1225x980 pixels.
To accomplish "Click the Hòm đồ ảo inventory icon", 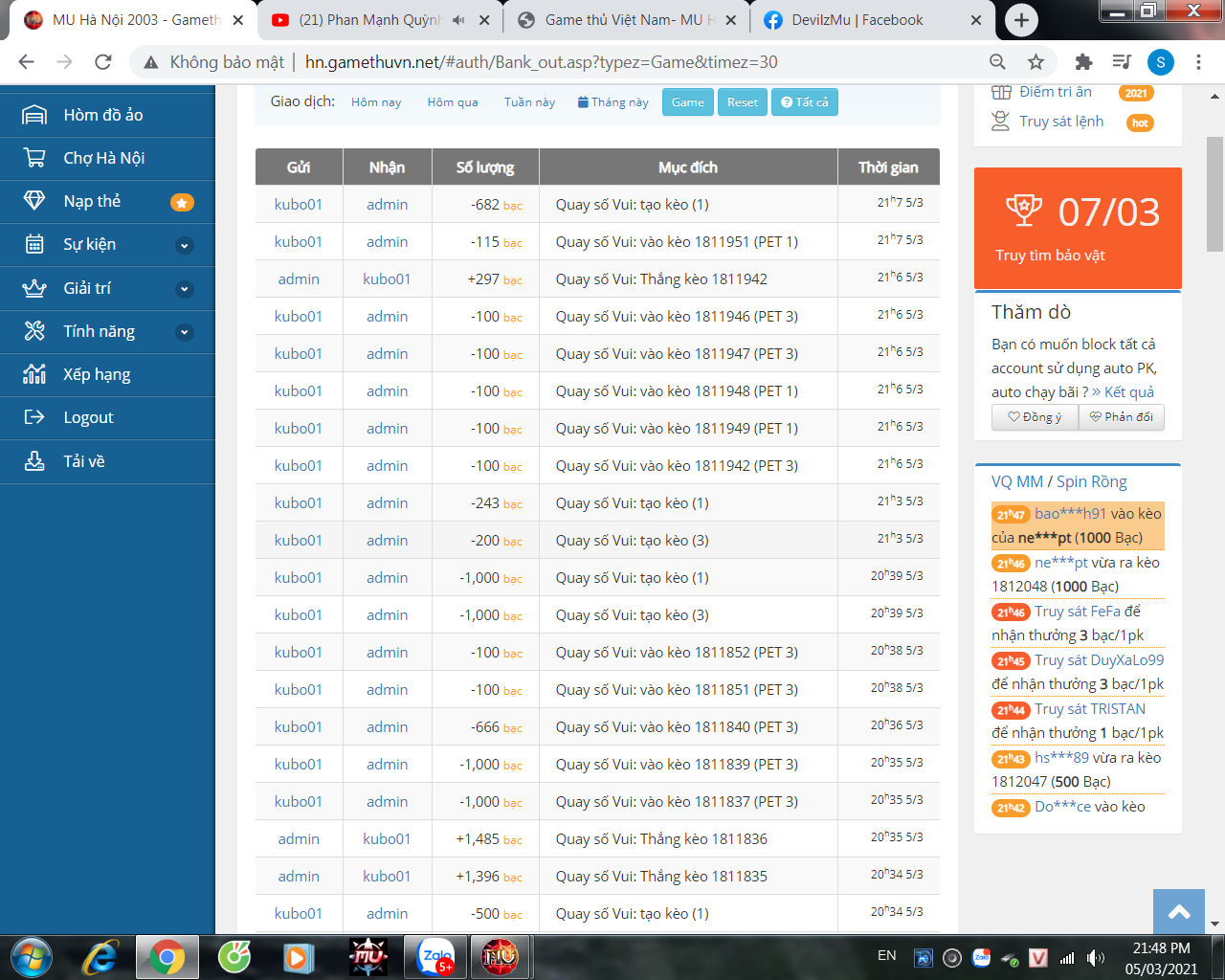I will (x=34, y=115).
